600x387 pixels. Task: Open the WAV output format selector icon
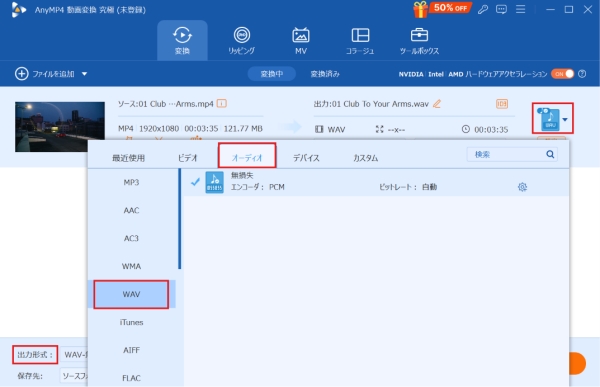[x=552, y=118]
